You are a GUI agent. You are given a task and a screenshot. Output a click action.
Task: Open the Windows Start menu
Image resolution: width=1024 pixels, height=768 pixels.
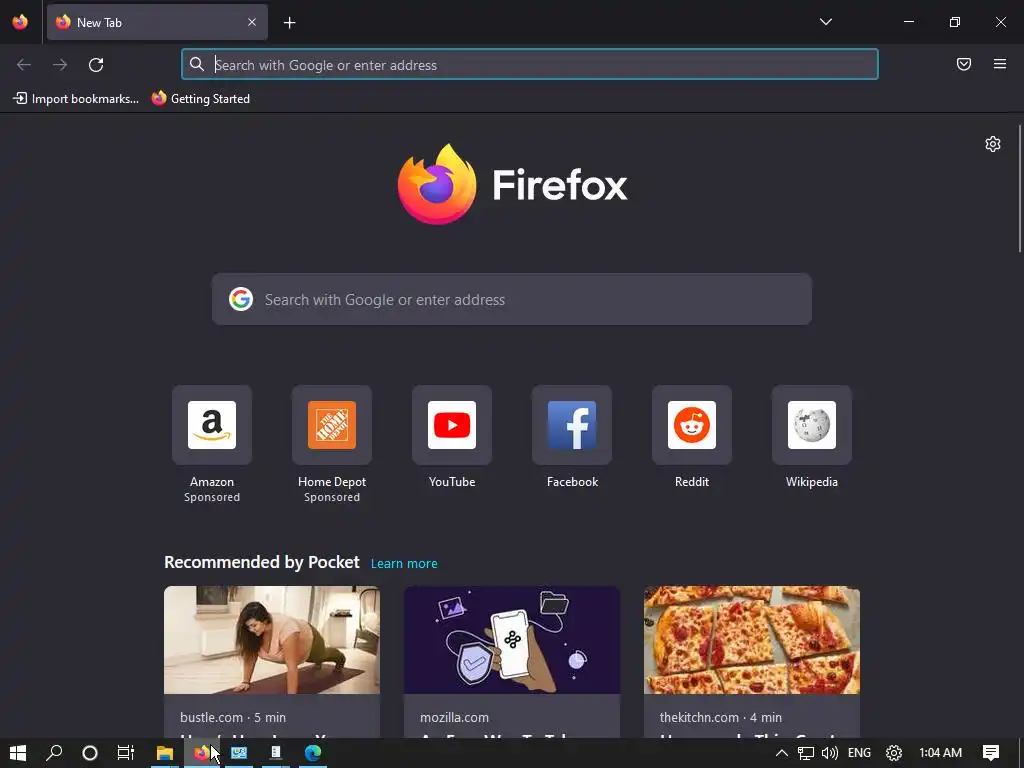[x=18, y=753]
